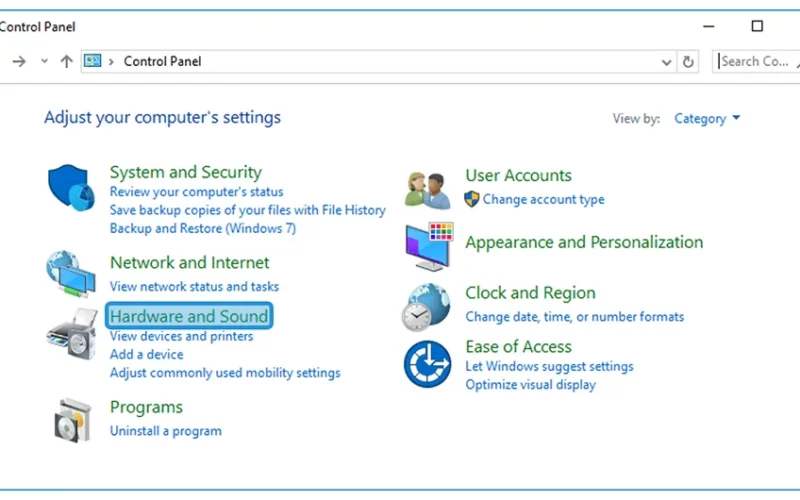This screenshot has height=500, width=800.
Task: Open Network and Internet category
Action: [189, 262]
